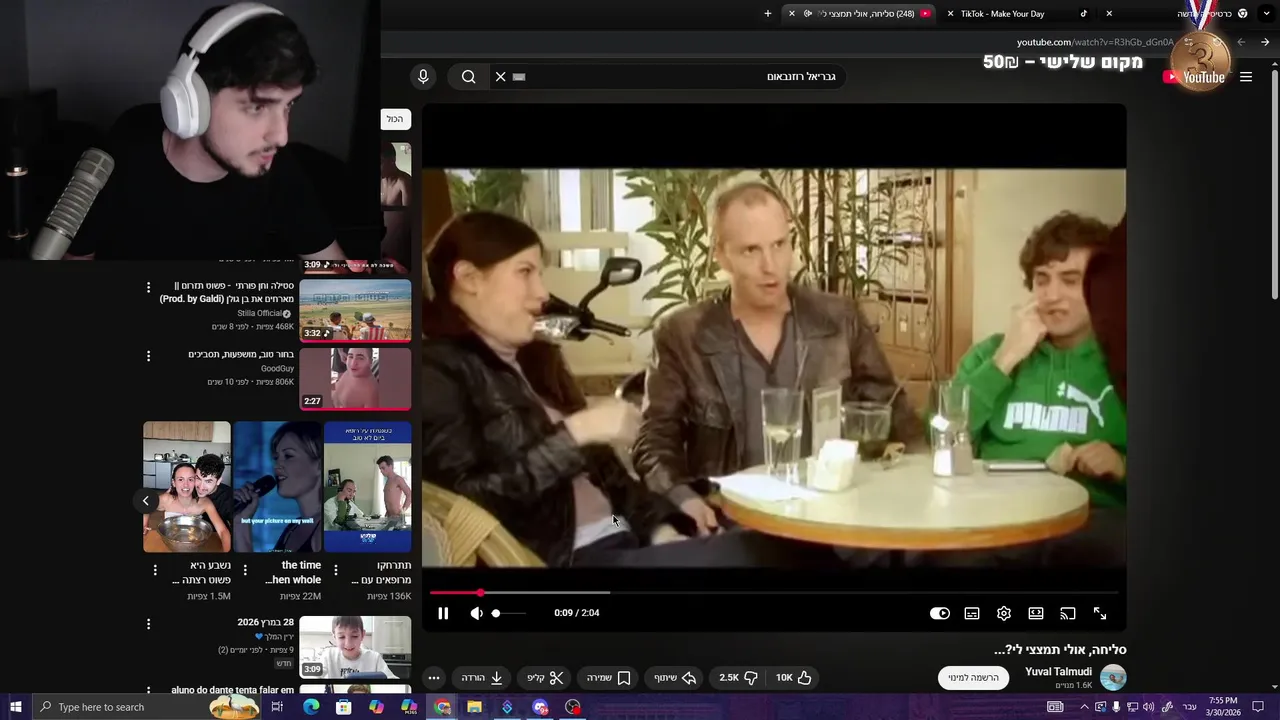Open Microsoft Edge from taskbar
The height and width of the screenshot is (720, 1280).
[311, 707]
